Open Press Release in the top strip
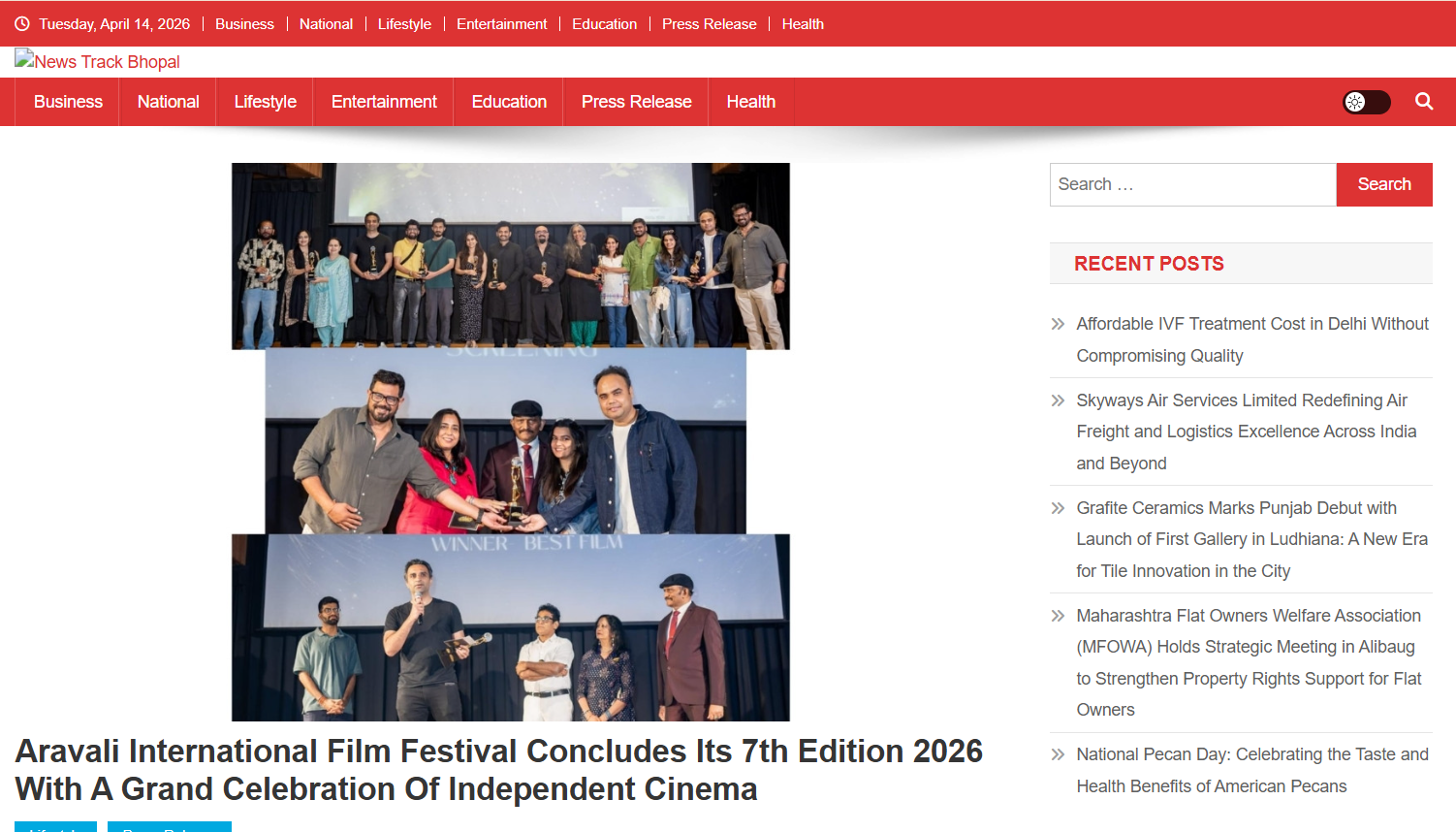The width and height of the screenshot is (1456, 832). 709,24
